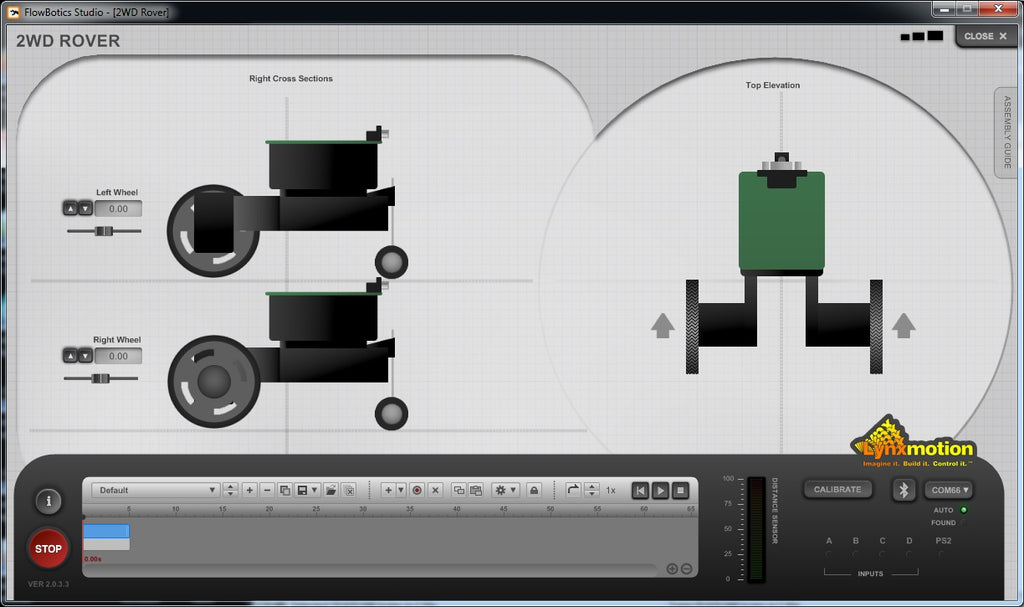Open the info panel icon
Image resolution: width=1024 pixels, height=607 pixels.
click(48, 501)
